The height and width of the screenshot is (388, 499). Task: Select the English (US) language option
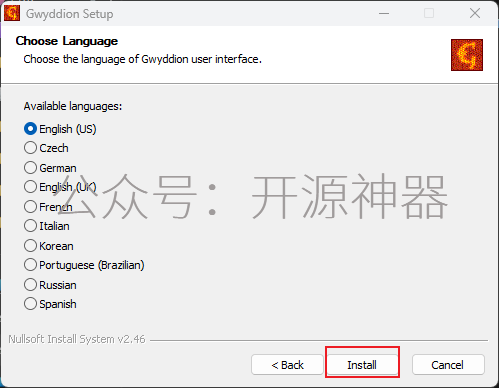tap(60, 129)
